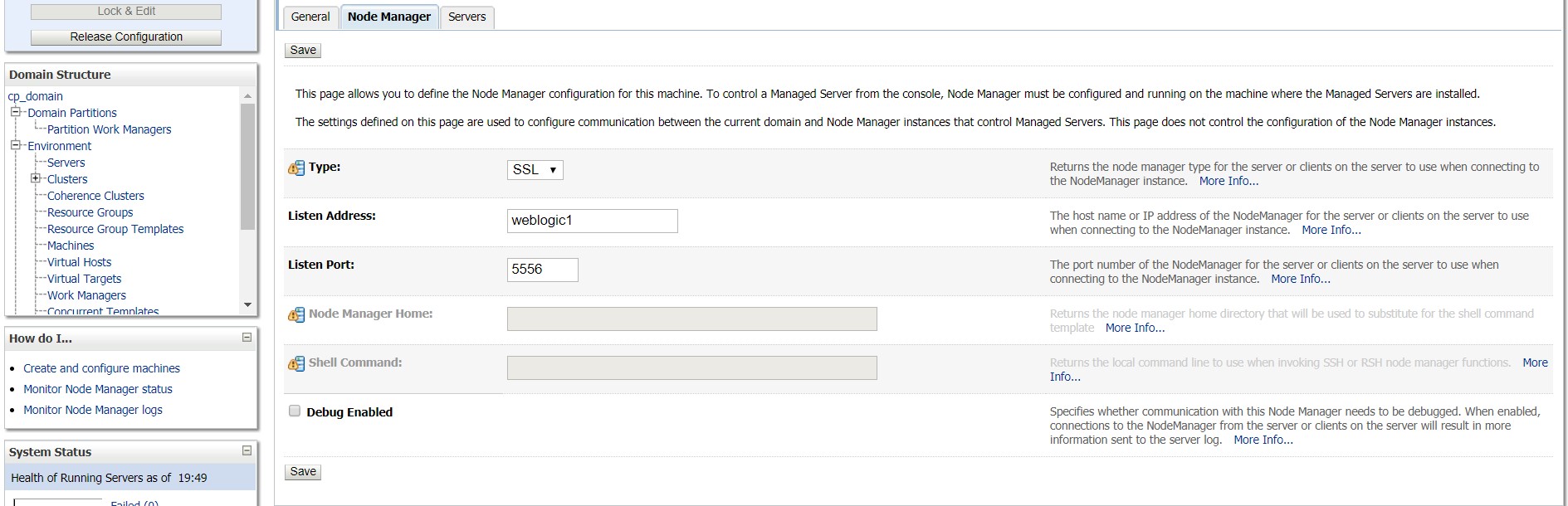Click the Shell Command field
Image resolution: width=1568 pixels, height=506 pixels.
pyautogui.click(x=692, y=367)
